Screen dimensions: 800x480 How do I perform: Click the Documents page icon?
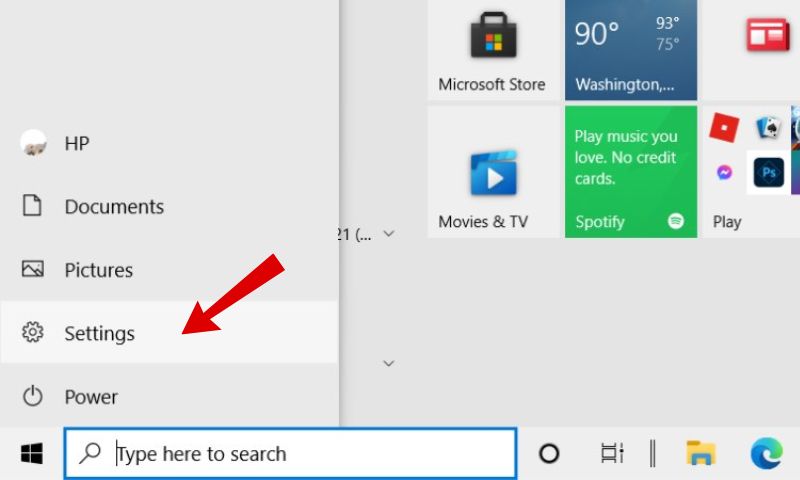32,206
